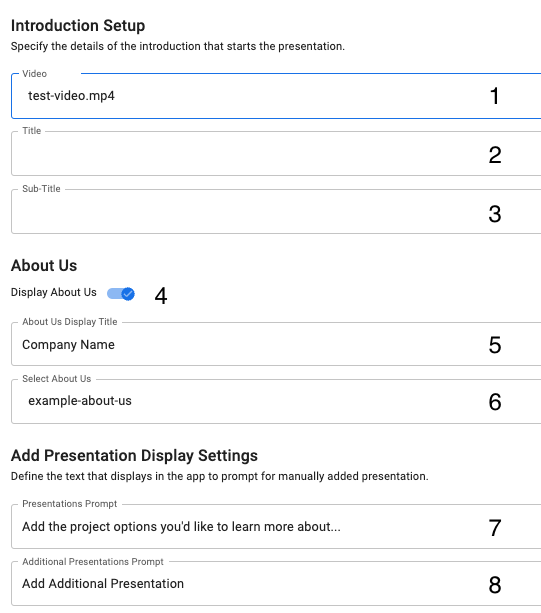
Task: Click the number 1 callout in Video field
Action: click(x=494, y=96)
